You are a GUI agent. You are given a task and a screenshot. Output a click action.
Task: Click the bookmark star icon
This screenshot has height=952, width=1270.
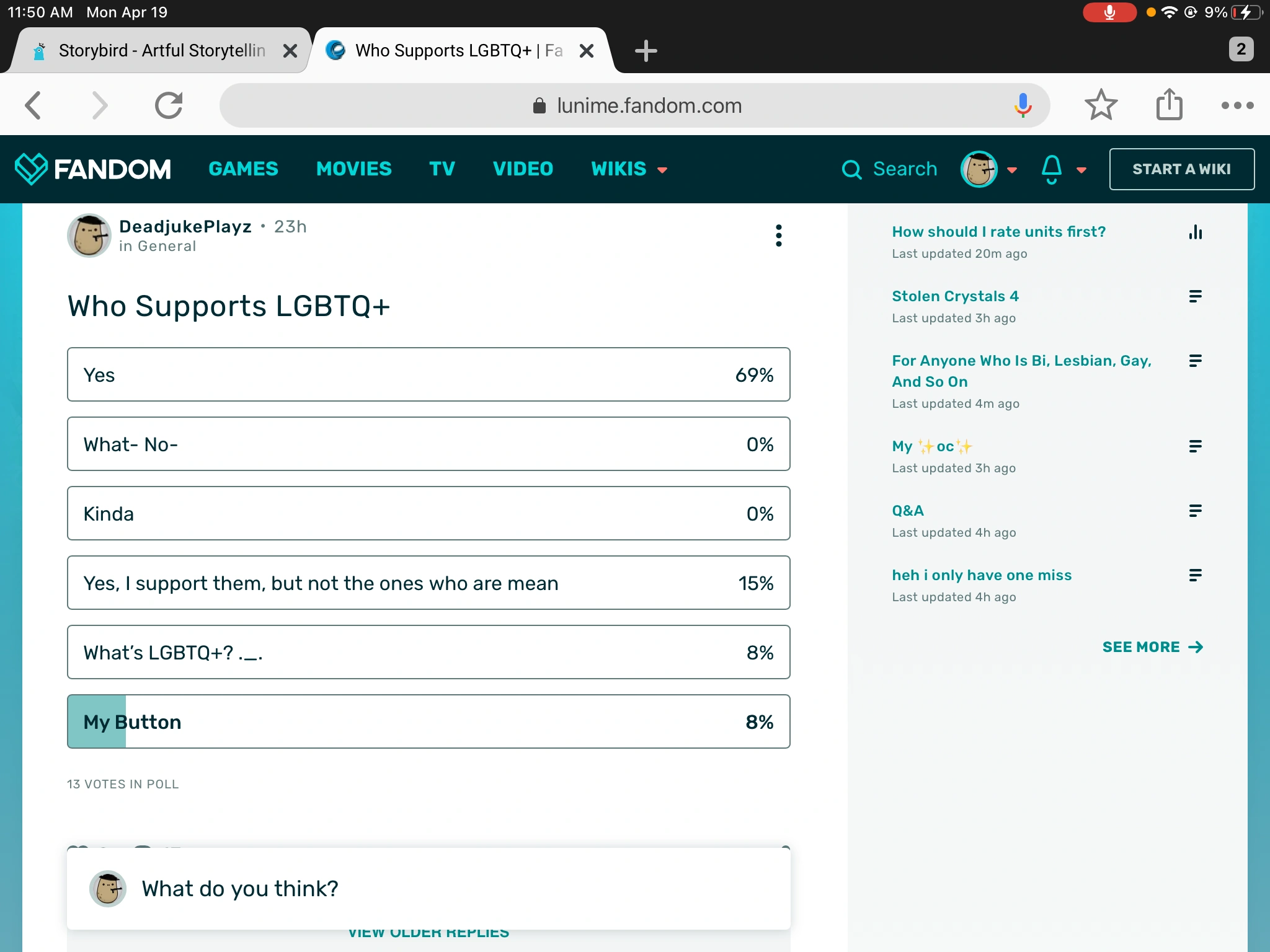(1101, 105)
